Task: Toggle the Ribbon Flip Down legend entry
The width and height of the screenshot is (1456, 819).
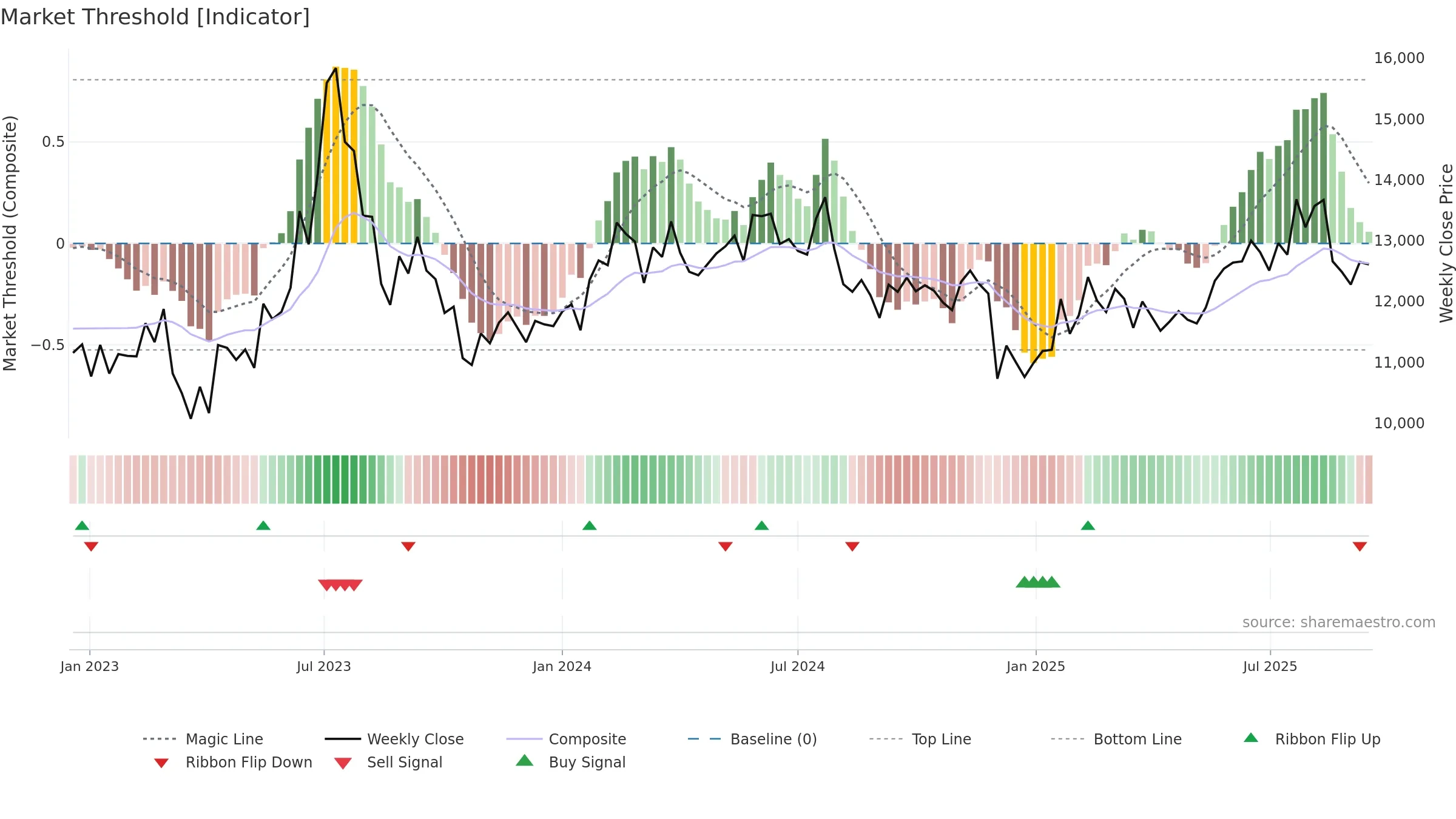Action: tap(233, 762)
